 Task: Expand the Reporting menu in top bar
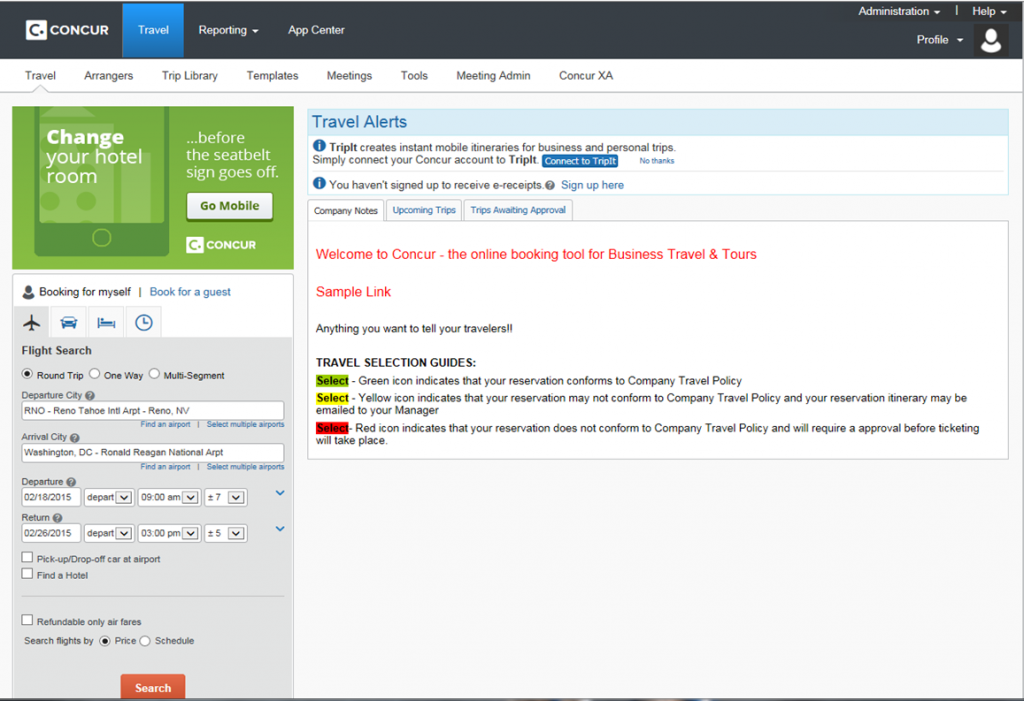(x=228, y=30)
